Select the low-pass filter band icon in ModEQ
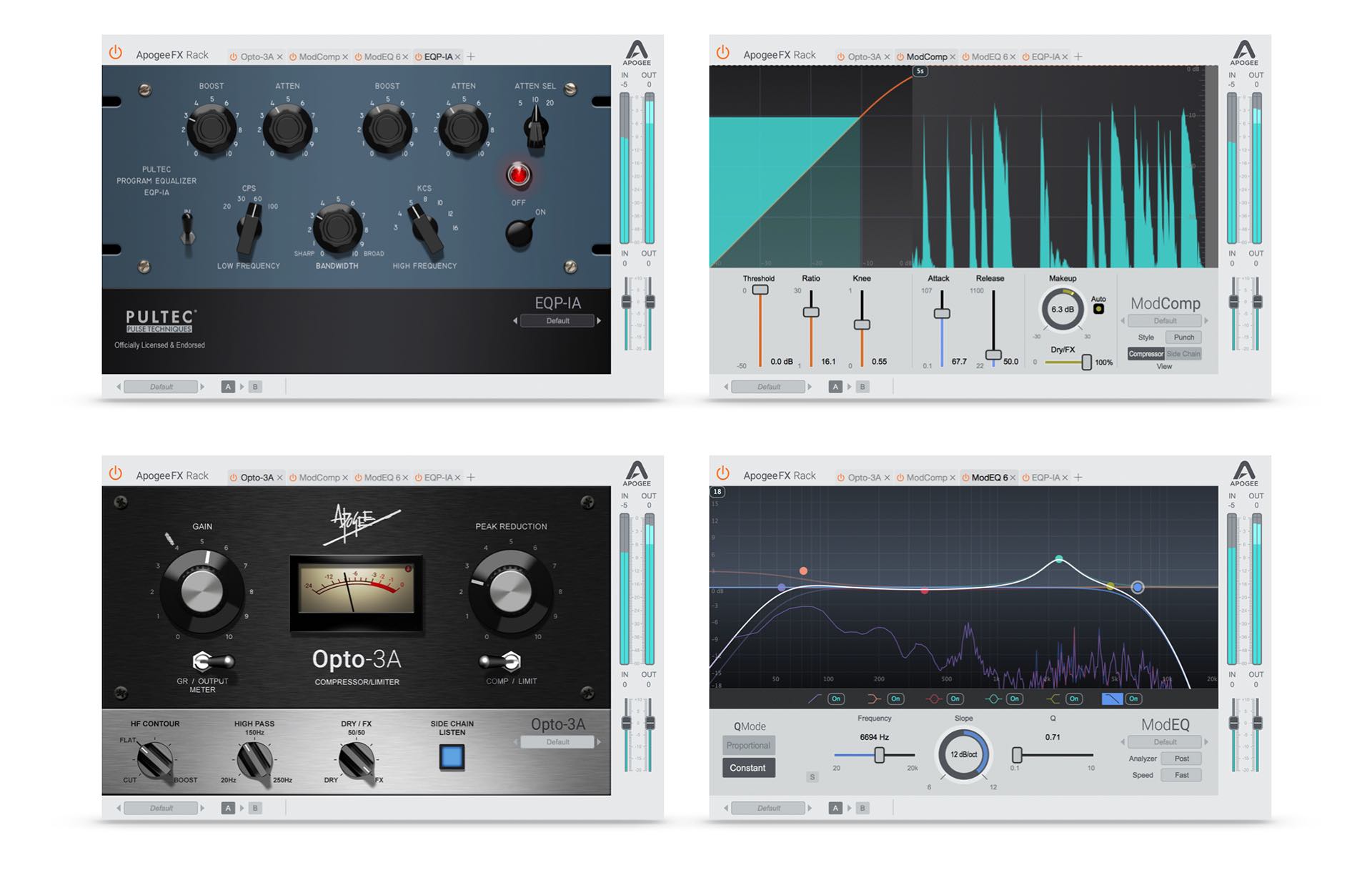 tap(1113, 699)
